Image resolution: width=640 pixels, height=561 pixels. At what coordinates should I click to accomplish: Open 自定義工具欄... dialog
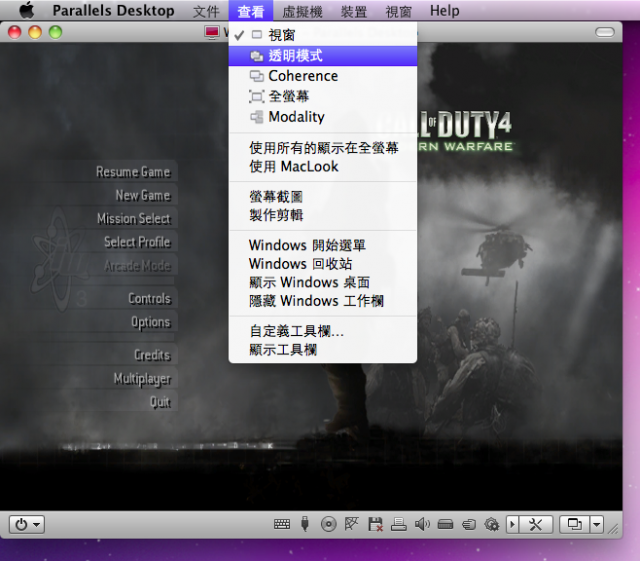coord(323,331)
